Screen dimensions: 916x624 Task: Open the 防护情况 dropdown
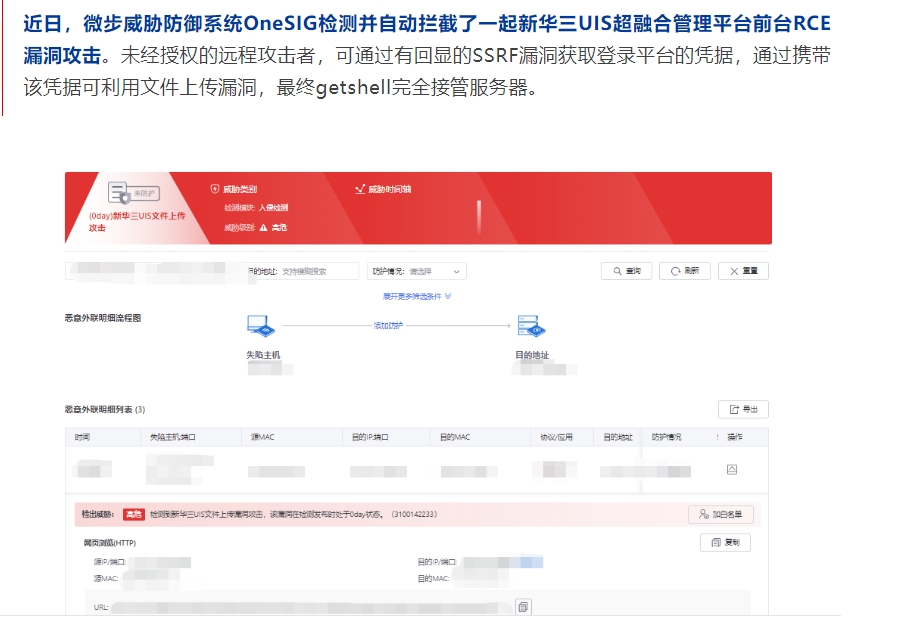(417, 271)
